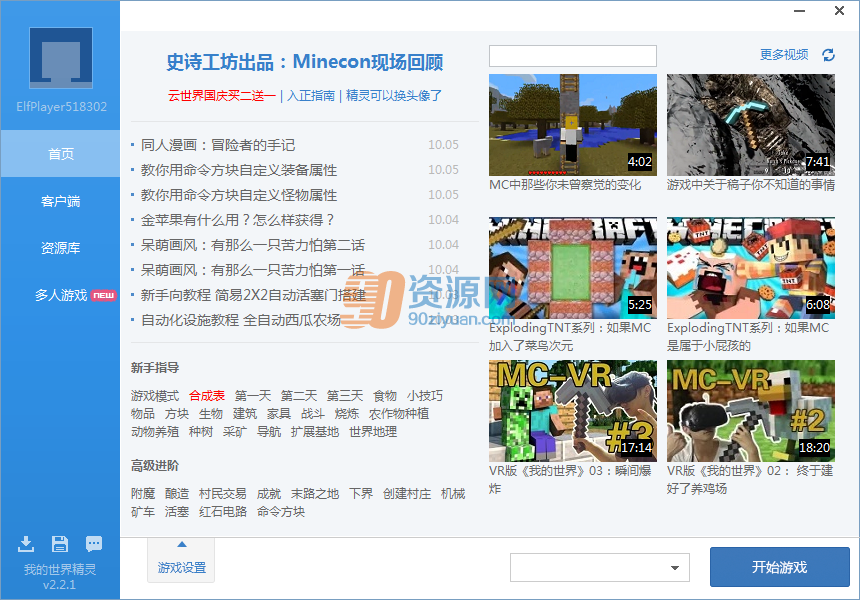Play the 7:41 pickaxe video thumbnail

pyautogui.click(x=751, y=125)
